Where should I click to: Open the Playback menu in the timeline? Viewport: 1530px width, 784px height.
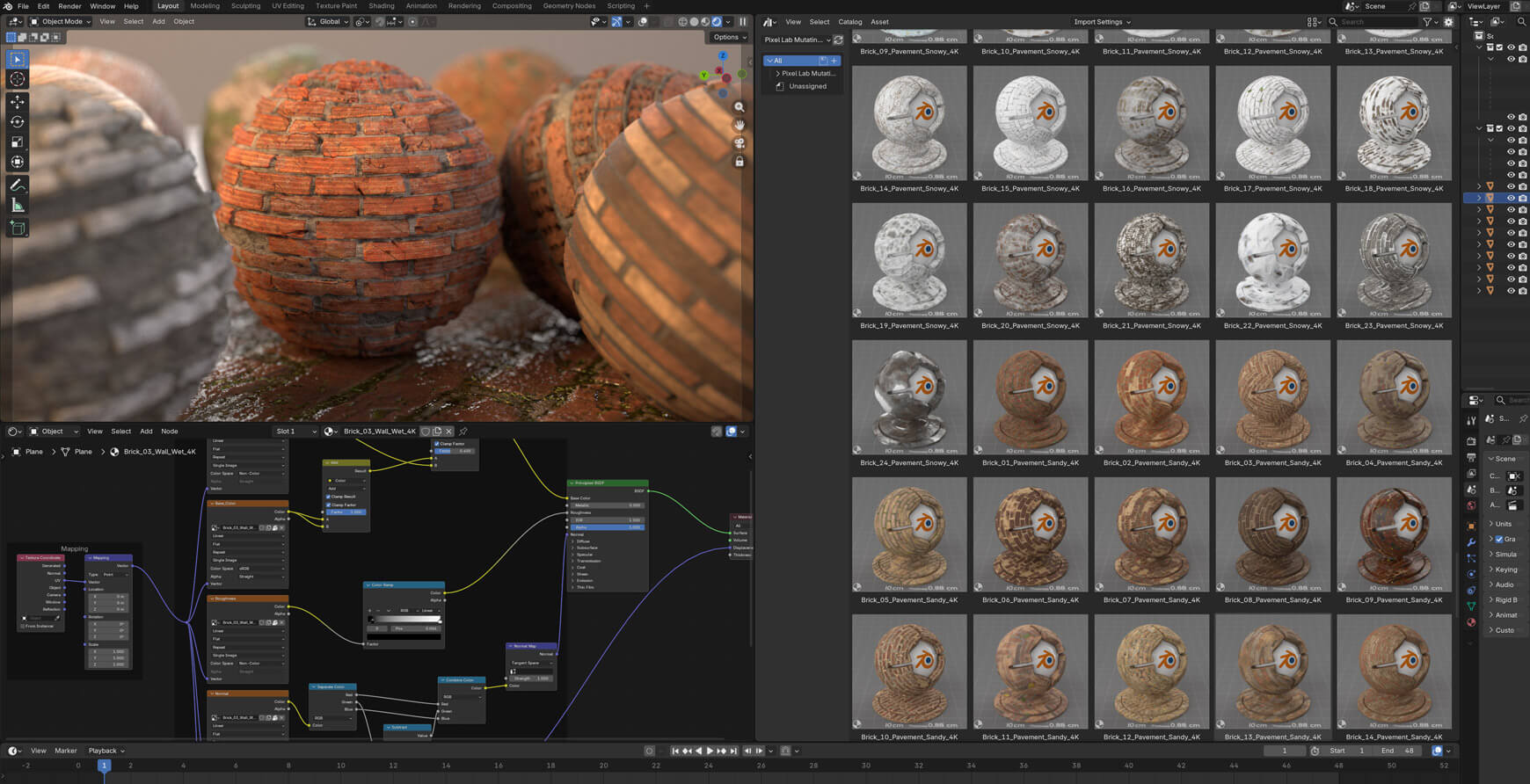pyautogui.click(x=106, y=751)
